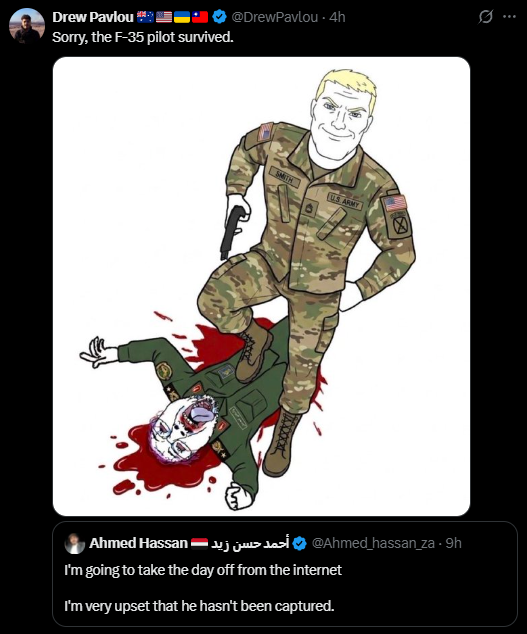Open the quoted Ahmed Hassan post
527x634 pixels.
point(285,574)
